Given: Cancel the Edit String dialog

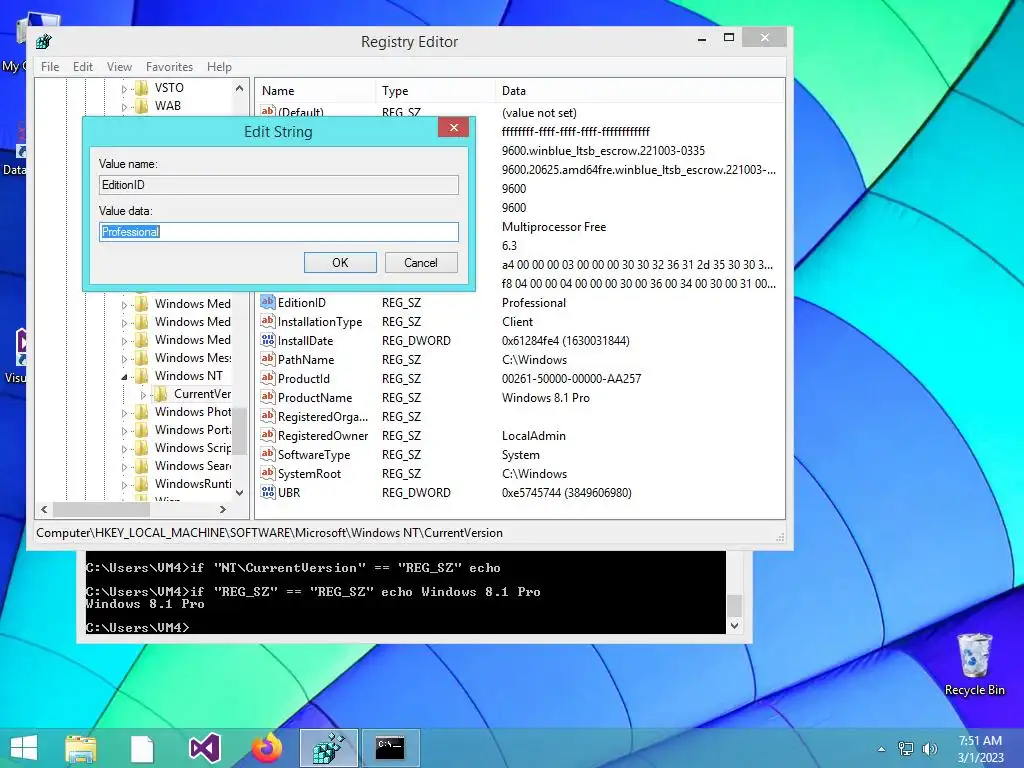Looking at the screenshot, I should [421, 263].
